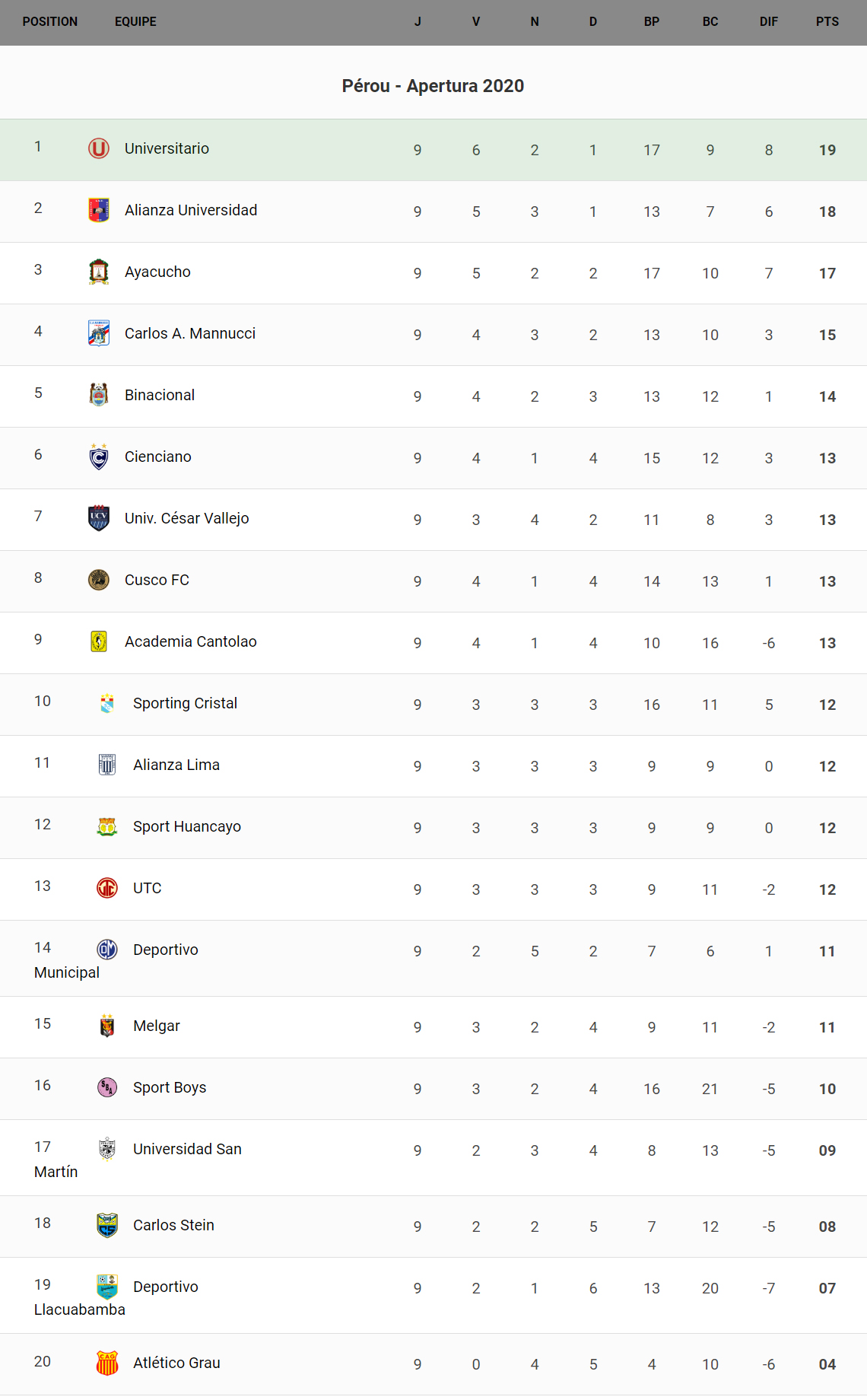
Task: Select the Atlético Grau striped crest
Action: tap(107, 1363)
